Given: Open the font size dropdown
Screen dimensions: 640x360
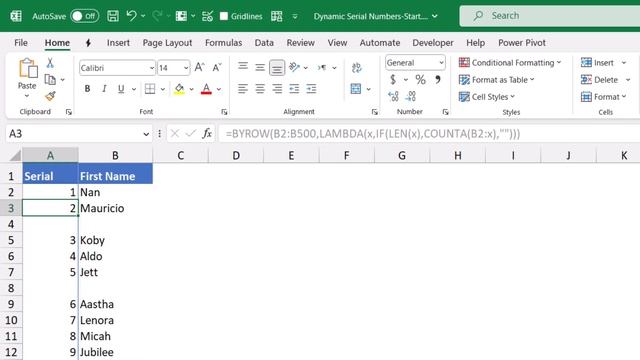Looking at the screenshot, I should pos(186,68).
